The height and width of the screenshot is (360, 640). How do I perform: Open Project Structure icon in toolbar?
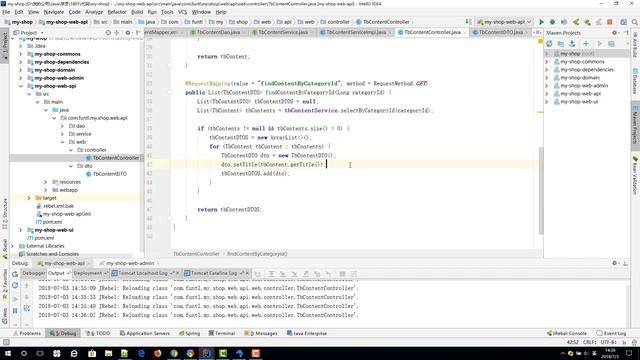click(623, 22)
